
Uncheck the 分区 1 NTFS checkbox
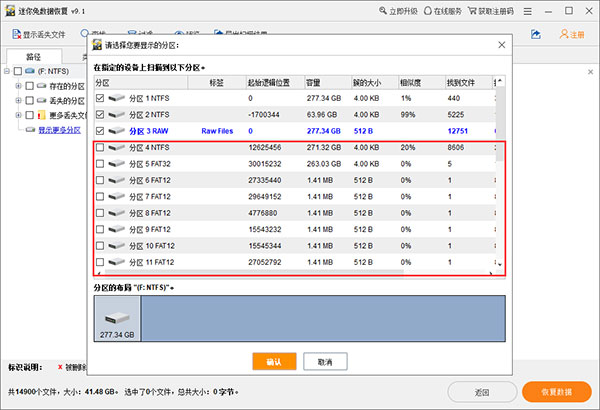(x=99, y=99)
